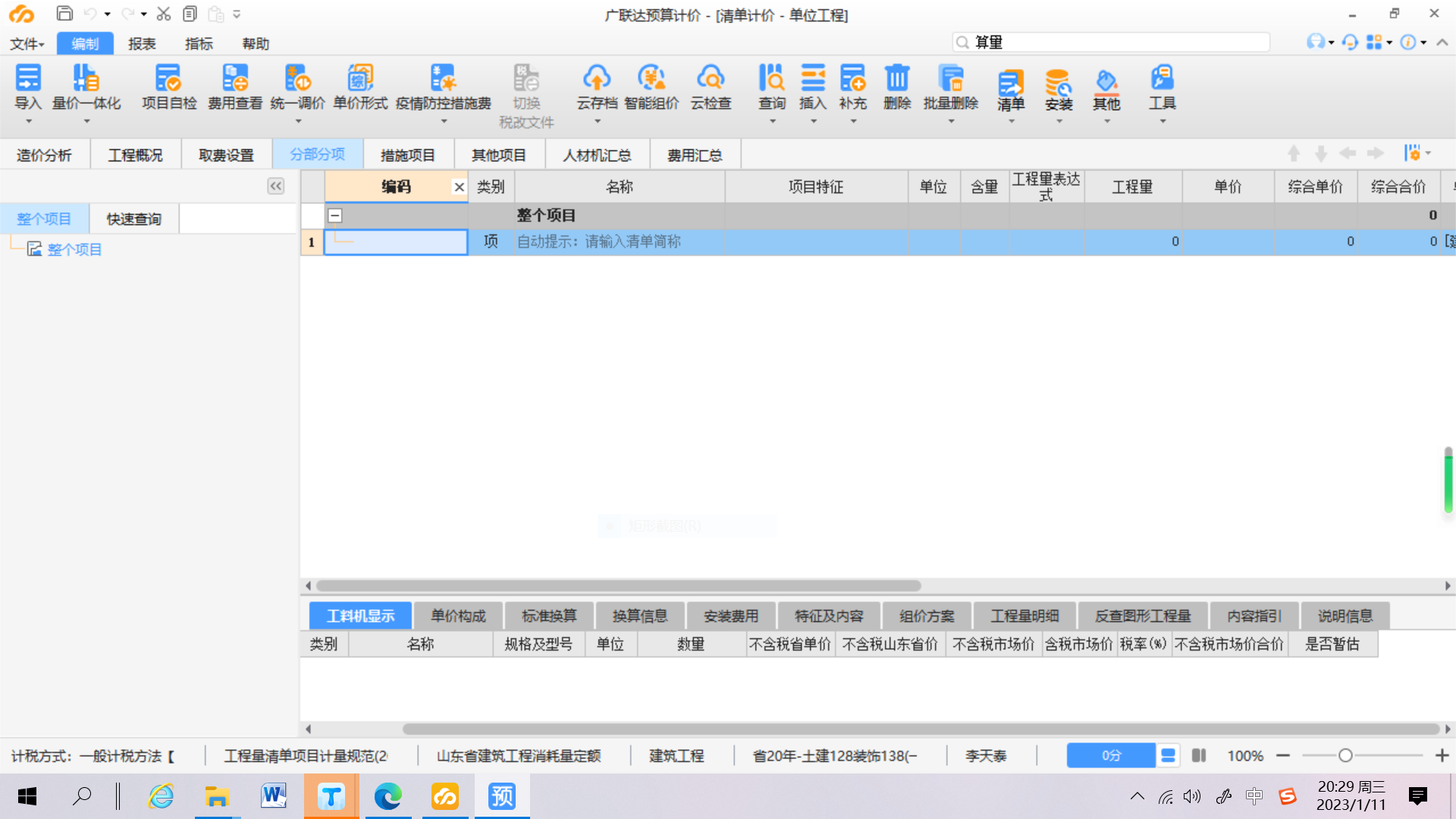Click the 安装 install icon
The height and width of the screenshot is (819, 1456).
(x=1059, y=82)
